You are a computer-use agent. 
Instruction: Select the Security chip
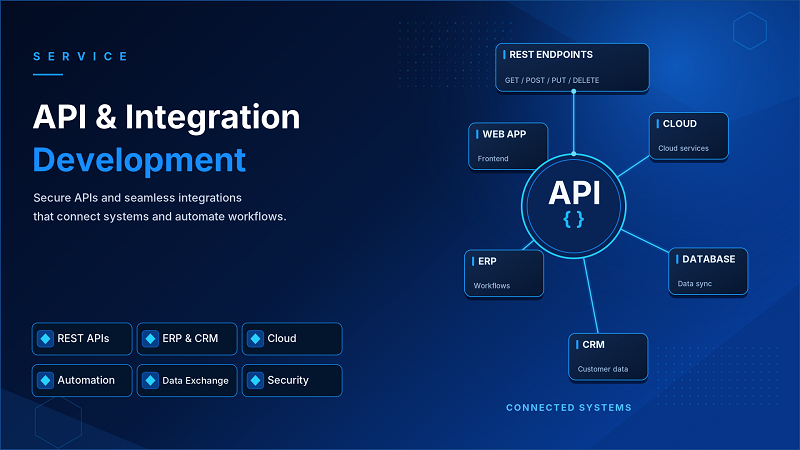(x=292, y=381)
